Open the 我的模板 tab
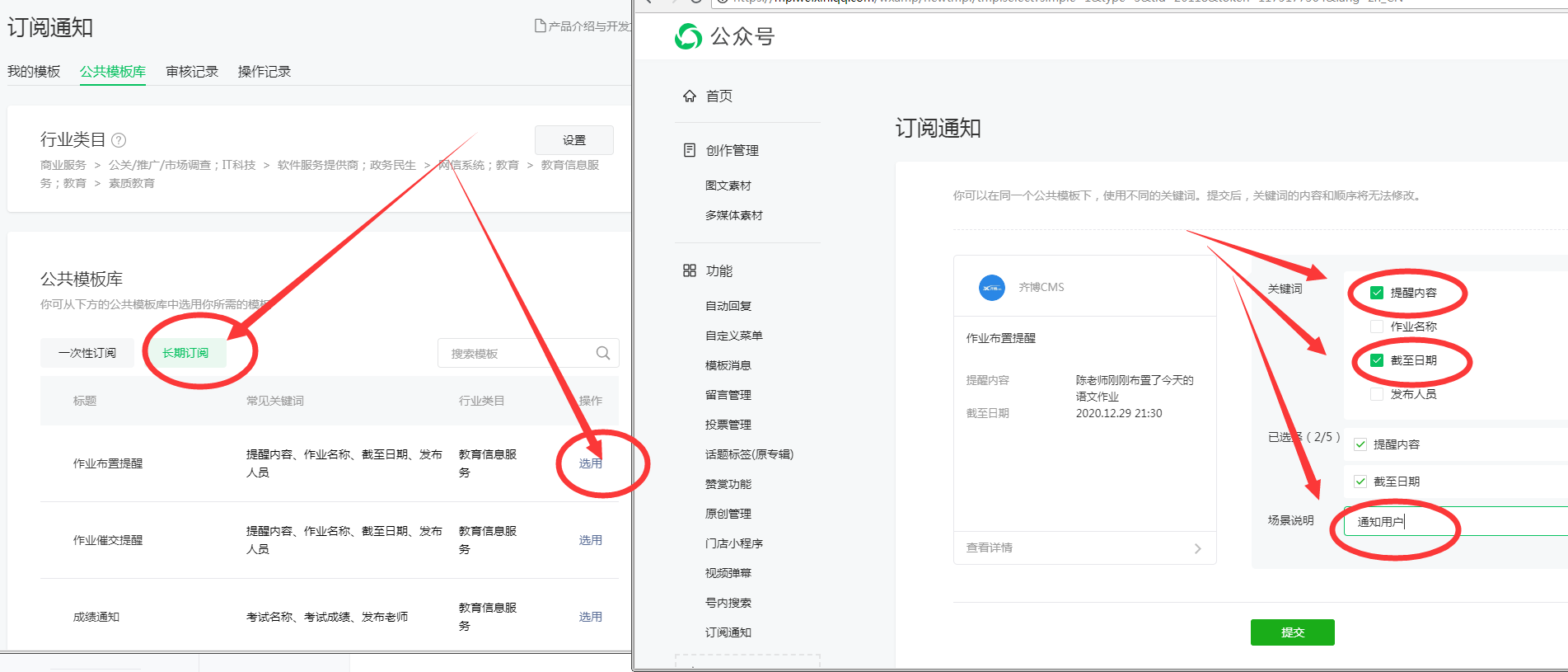 (34, 72)
